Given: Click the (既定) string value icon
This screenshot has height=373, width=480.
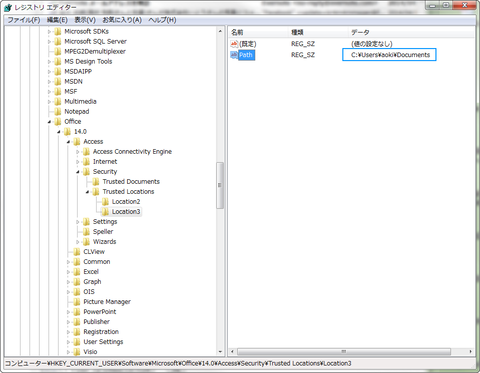Looking at the screenshot, I should (x=234, y=44).
